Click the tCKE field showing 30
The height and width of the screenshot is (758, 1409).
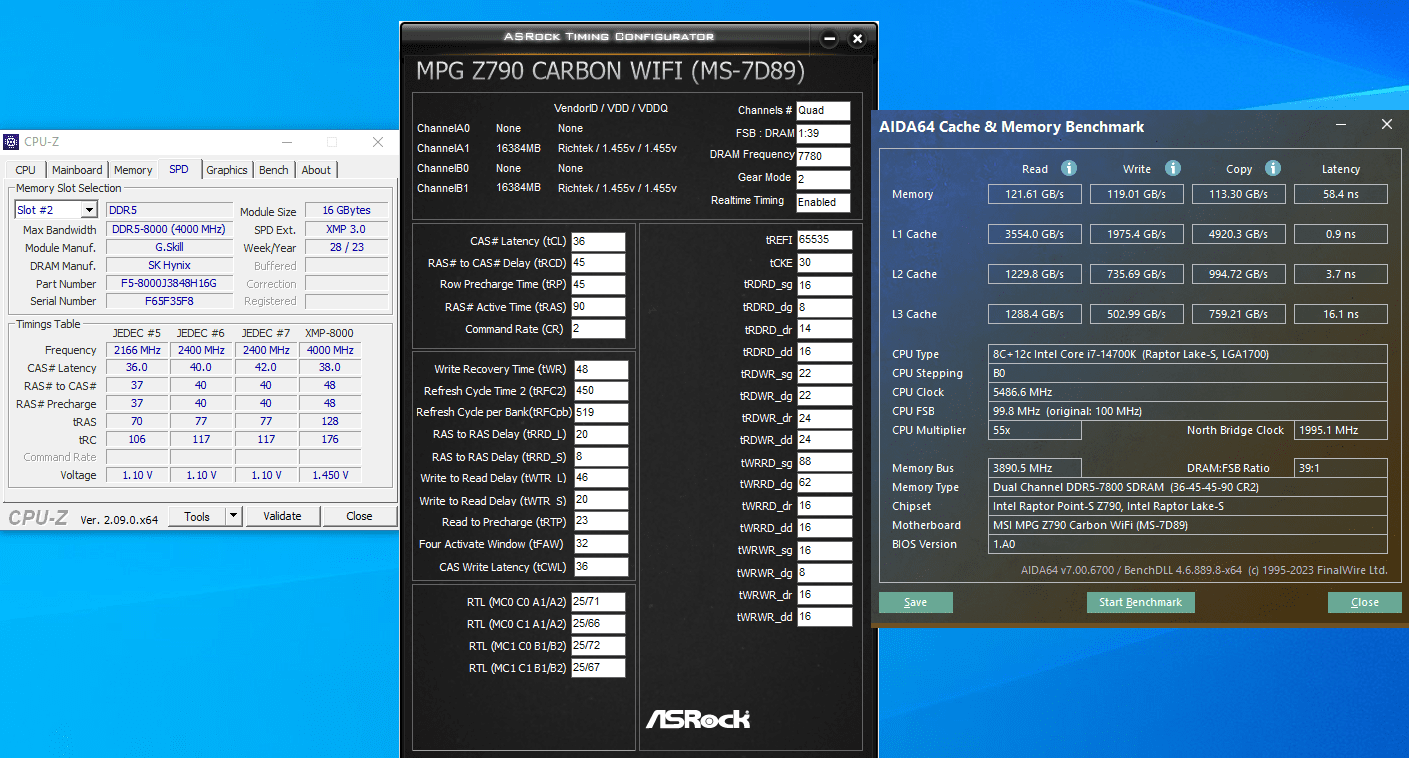[824, 263]
